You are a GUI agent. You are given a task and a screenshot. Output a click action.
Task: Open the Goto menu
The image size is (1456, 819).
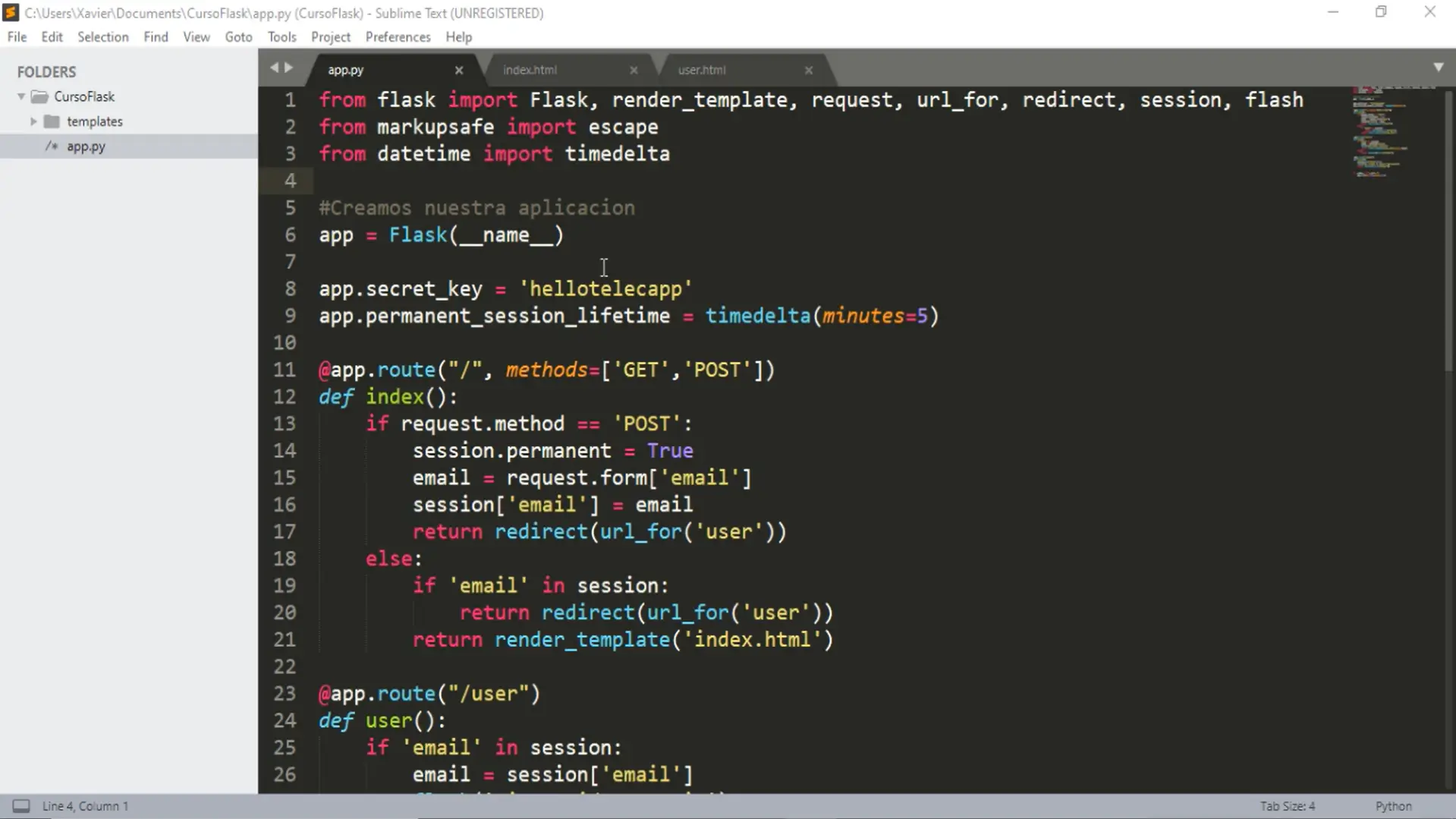point(238,37)
